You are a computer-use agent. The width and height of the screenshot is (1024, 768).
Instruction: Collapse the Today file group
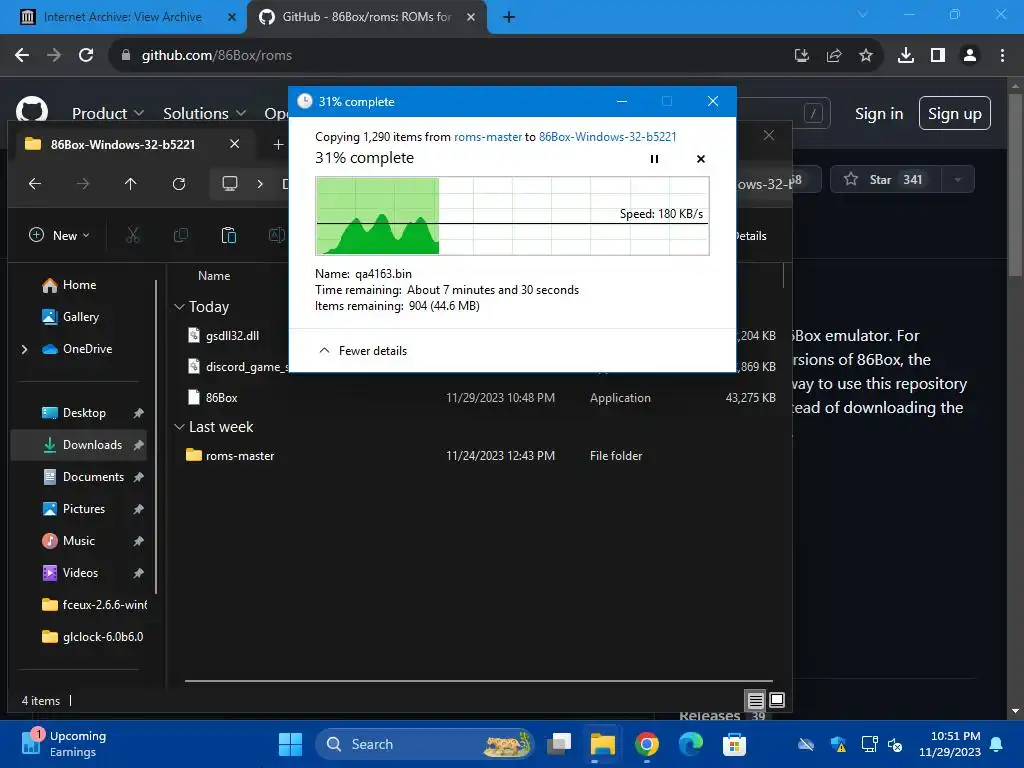pos(179,307)
